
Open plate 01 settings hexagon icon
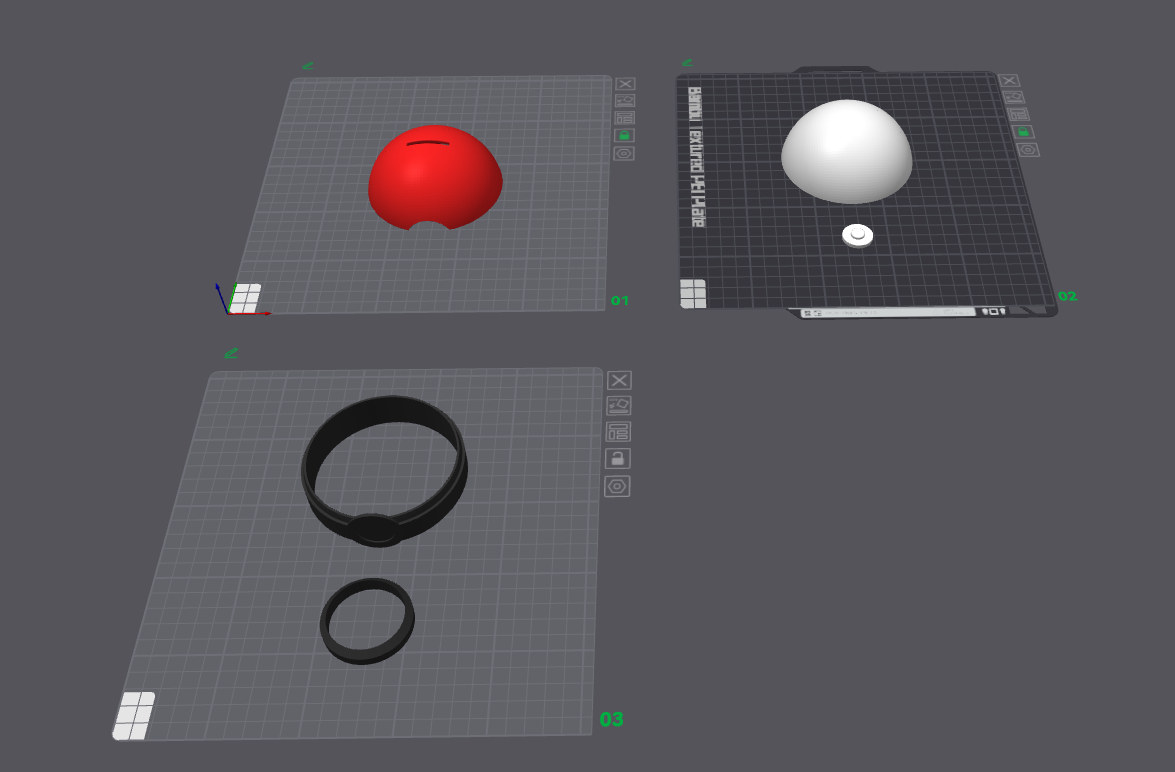point(623,154)
